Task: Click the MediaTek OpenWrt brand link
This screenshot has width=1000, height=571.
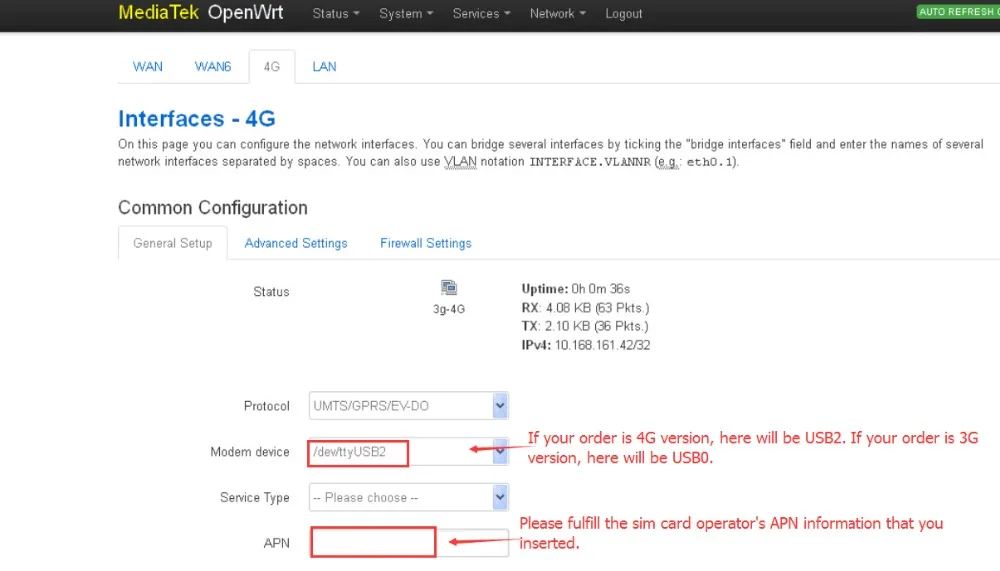Action: [200, 13]
